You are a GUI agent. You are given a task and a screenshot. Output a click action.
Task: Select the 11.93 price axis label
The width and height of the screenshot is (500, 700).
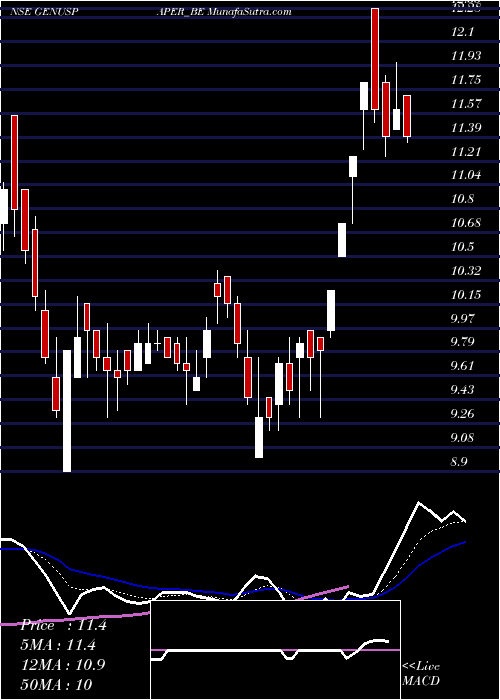(466, 56)
